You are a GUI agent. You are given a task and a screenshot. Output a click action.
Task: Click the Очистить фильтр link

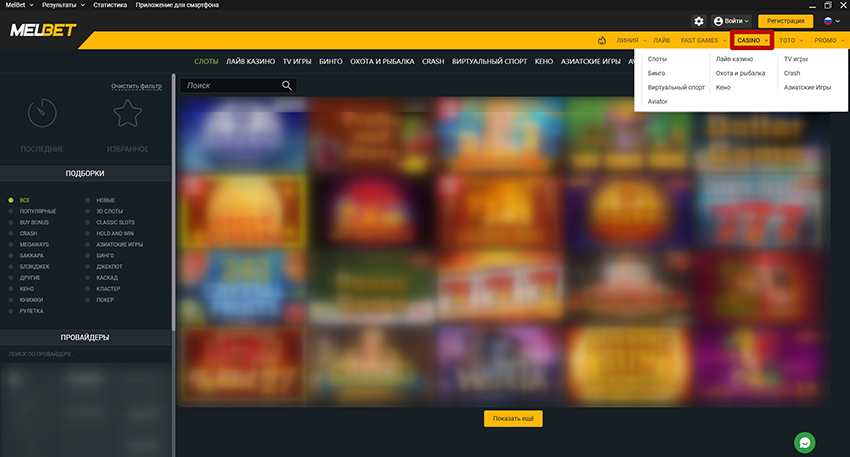[136, 87]
